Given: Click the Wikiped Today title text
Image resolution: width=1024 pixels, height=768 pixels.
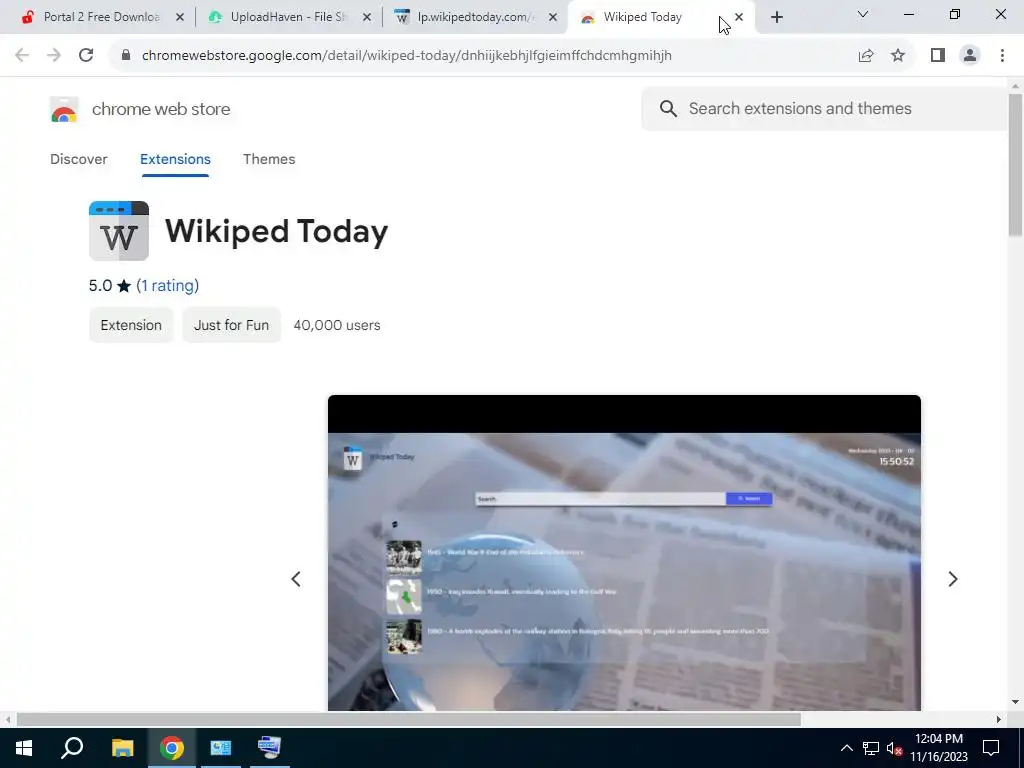Looking at the screenshot, I should click(276, 231).
